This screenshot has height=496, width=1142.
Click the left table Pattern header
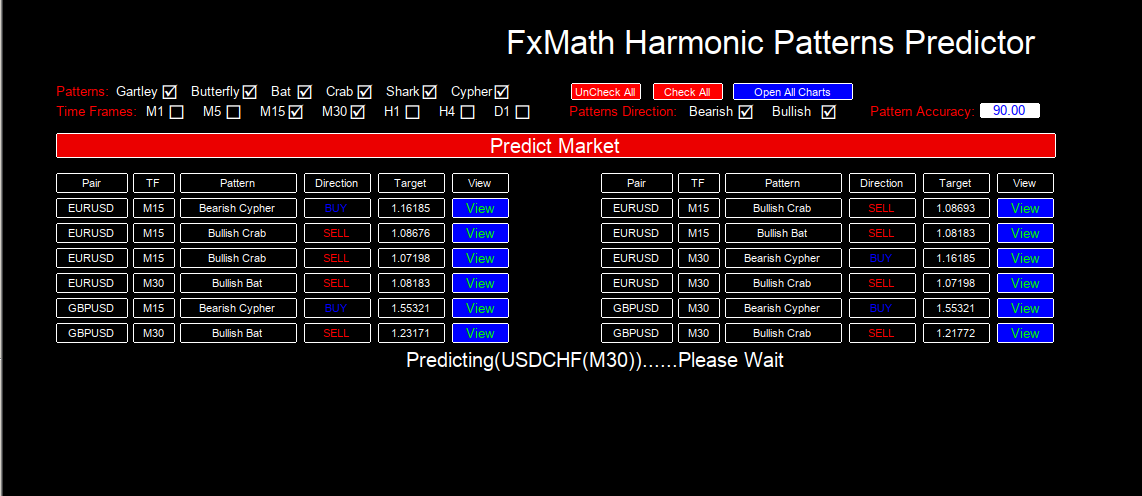click(x=238, y=183)
